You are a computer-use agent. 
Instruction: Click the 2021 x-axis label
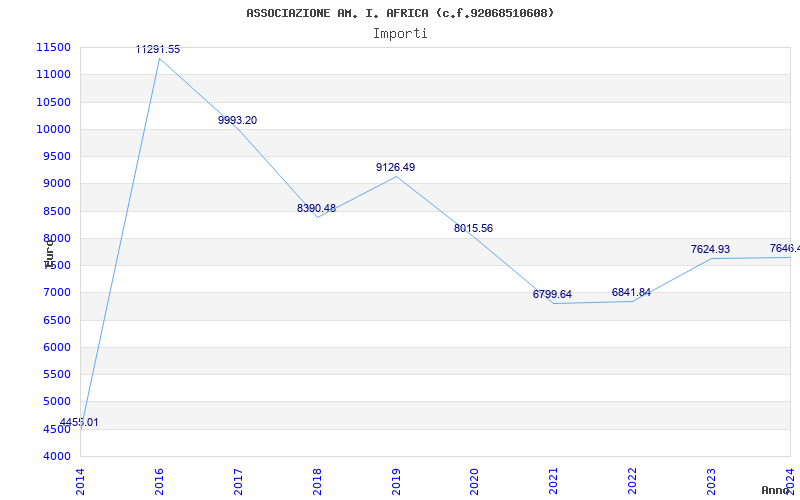coord(554,482)
